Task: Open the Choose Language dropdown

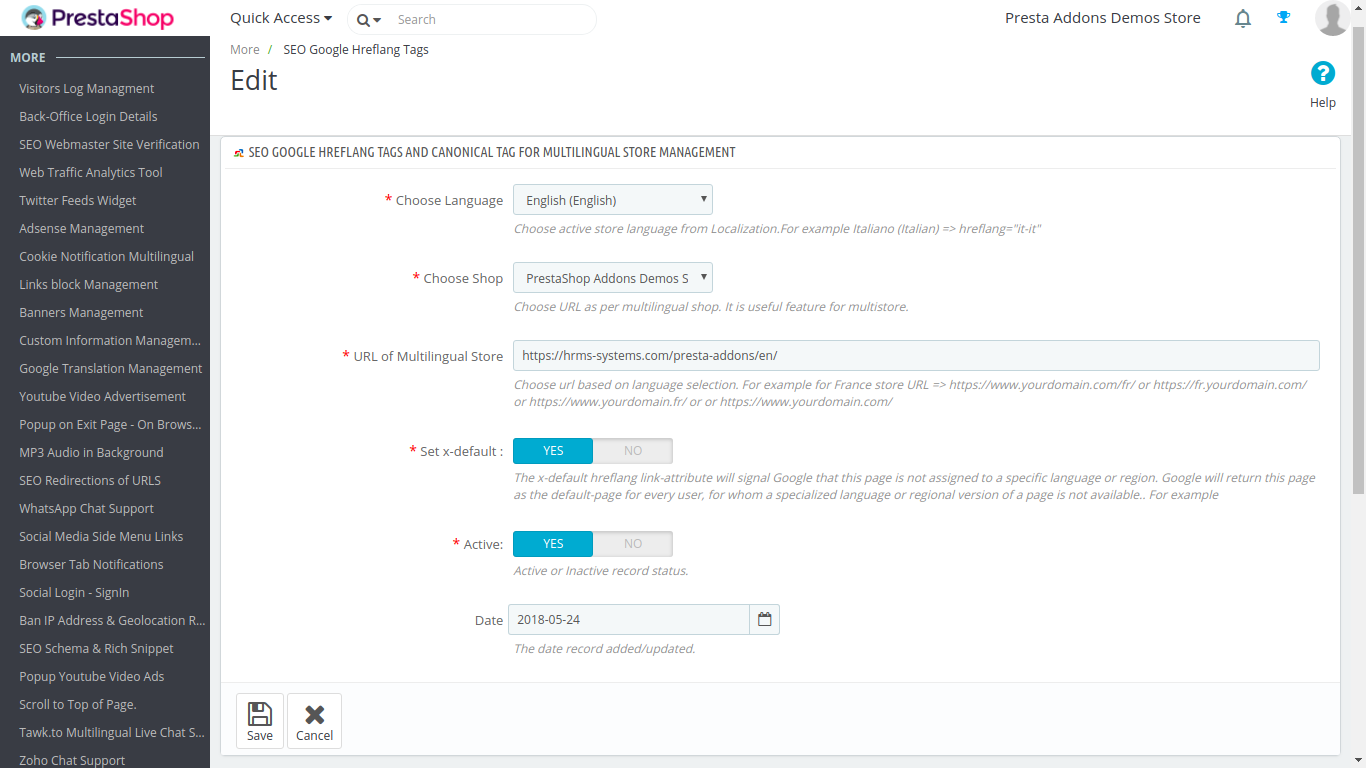Action: (x=613, y=200)
